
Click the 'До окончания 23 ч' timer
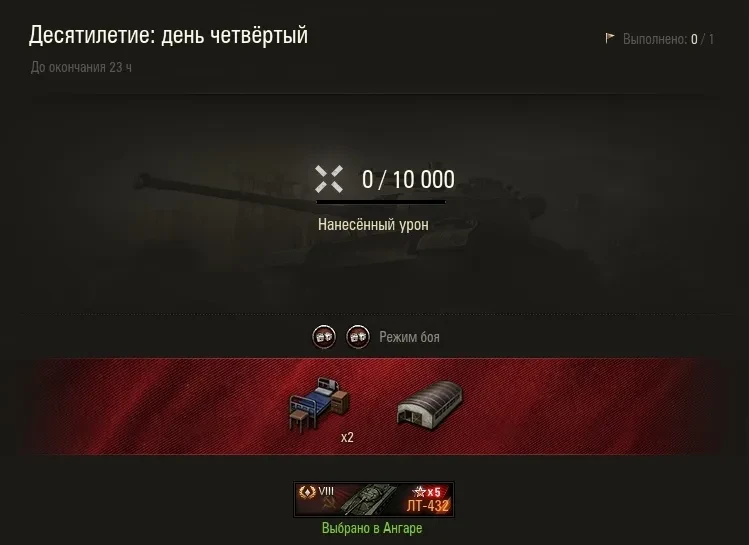81,67
